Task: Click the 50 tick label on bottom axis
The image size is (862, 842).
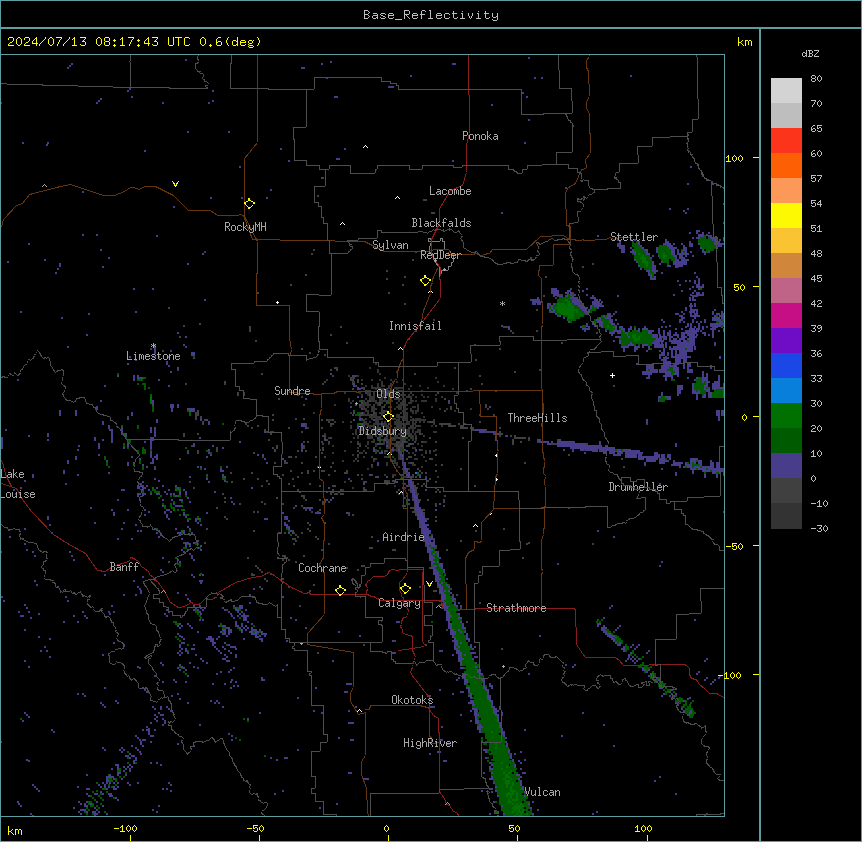Action: 514,828
